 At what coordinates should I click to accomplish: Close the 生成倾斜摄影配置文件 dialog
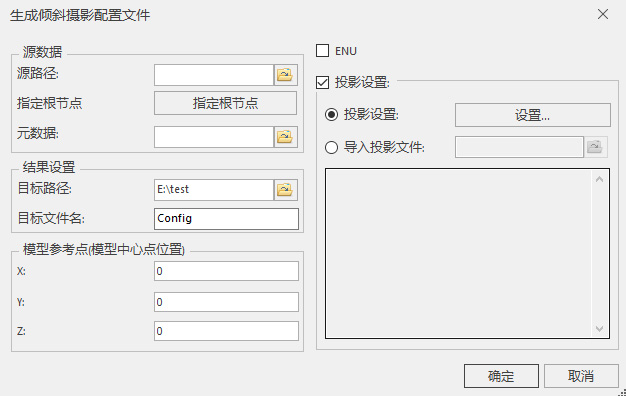coord(603,14)
